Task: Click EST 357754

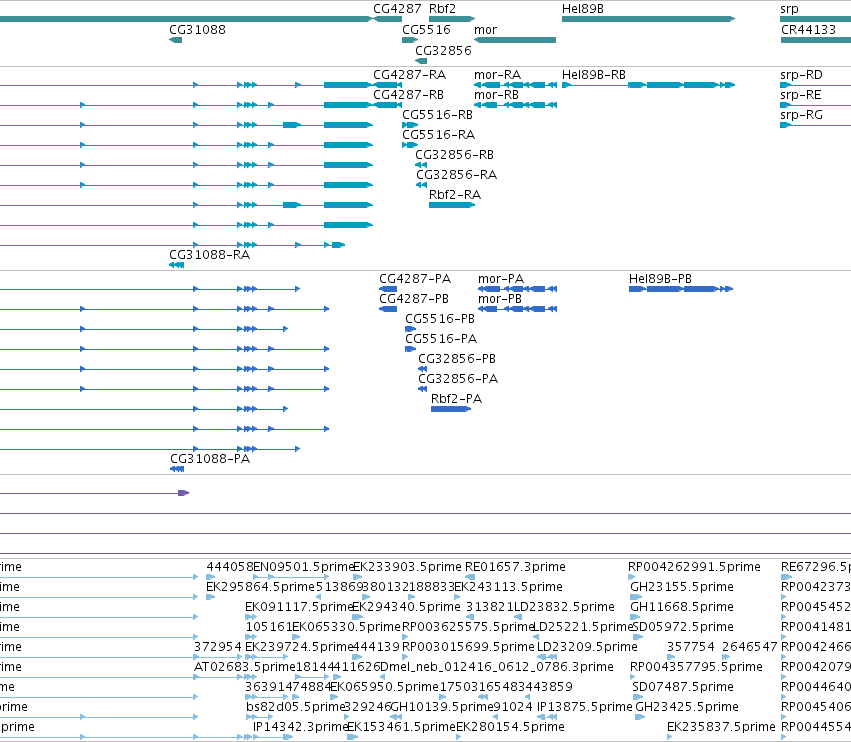Action: coord(690,646)
